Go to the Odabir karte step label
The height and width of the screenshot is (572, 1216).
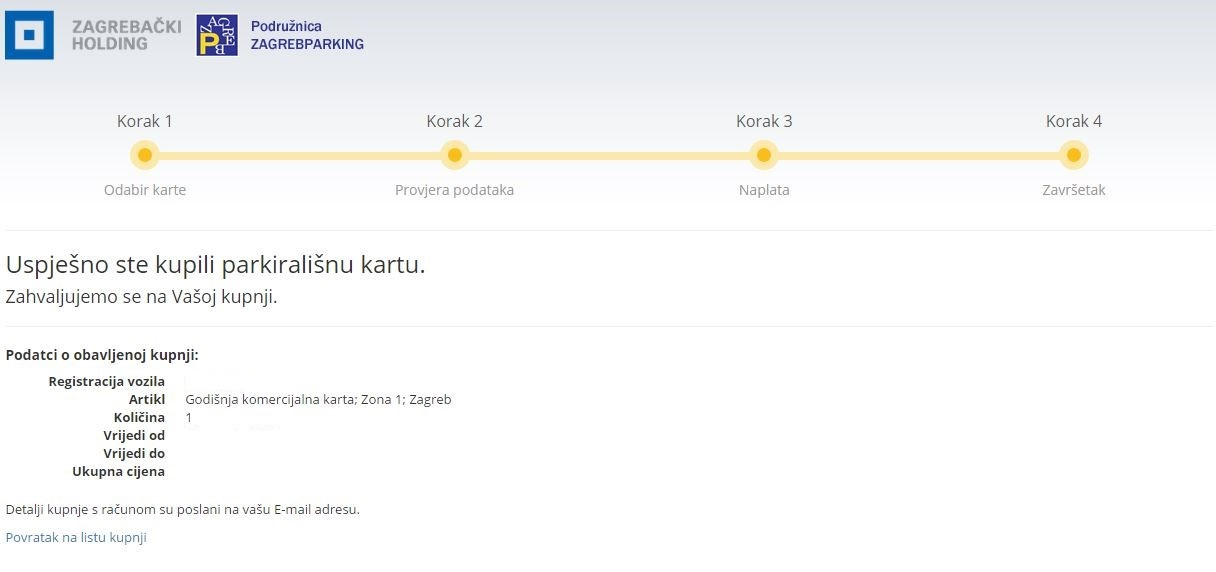point(145,190)
